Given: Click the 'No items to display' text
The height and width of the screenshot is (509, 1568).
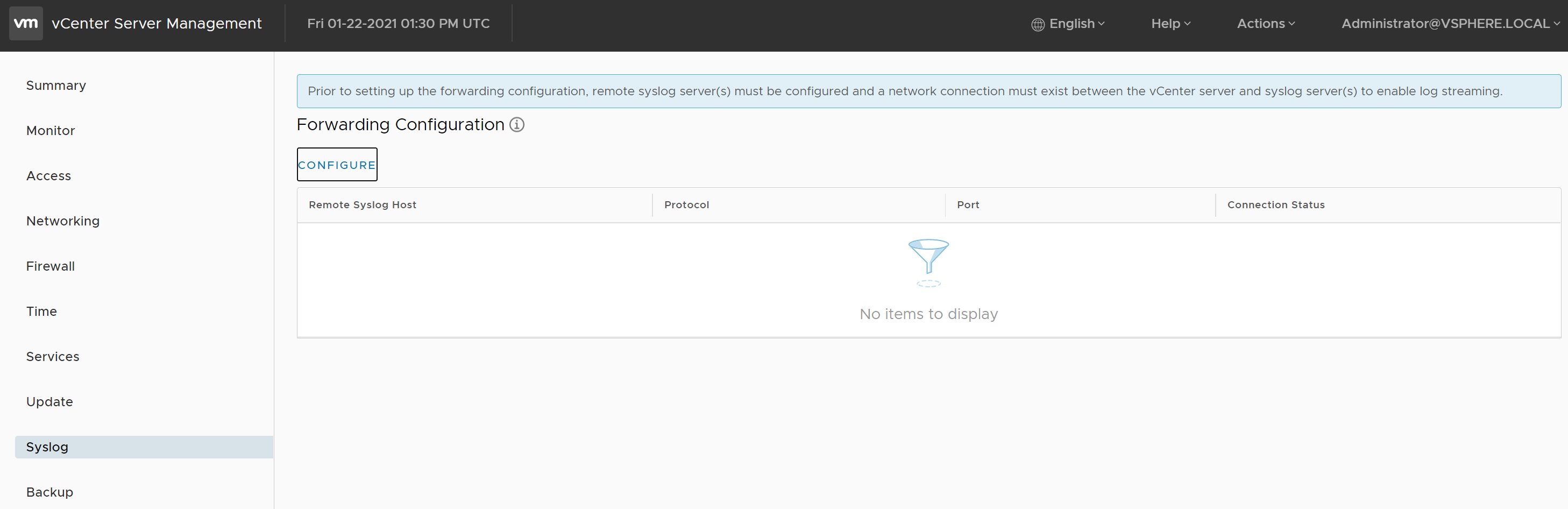Looking at the screenshot, I should coord(928,314).
